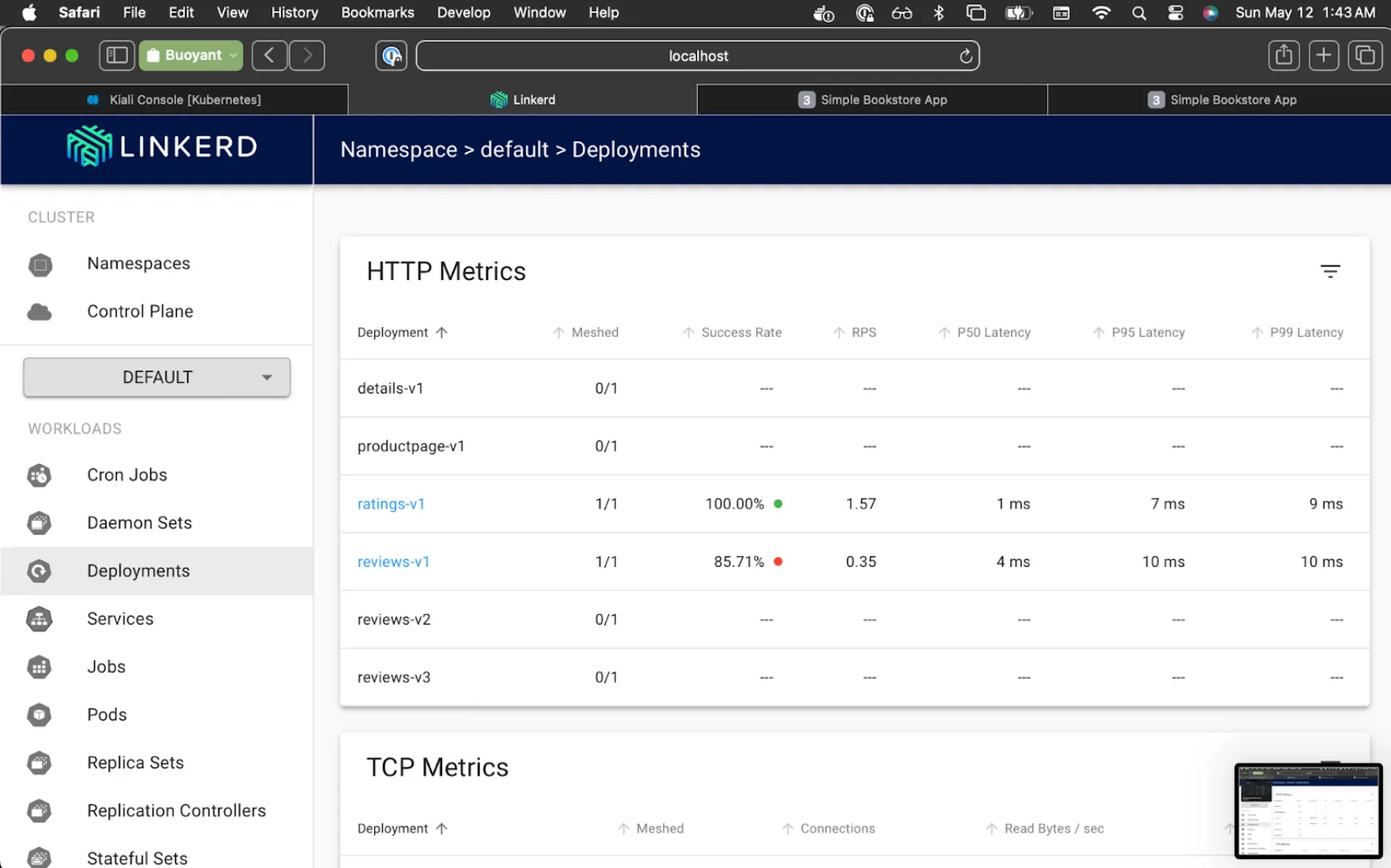Screen dimensions: 1391x868
Task: Click the Wi-Fi status icon
Action: [x=1100, y=13]
